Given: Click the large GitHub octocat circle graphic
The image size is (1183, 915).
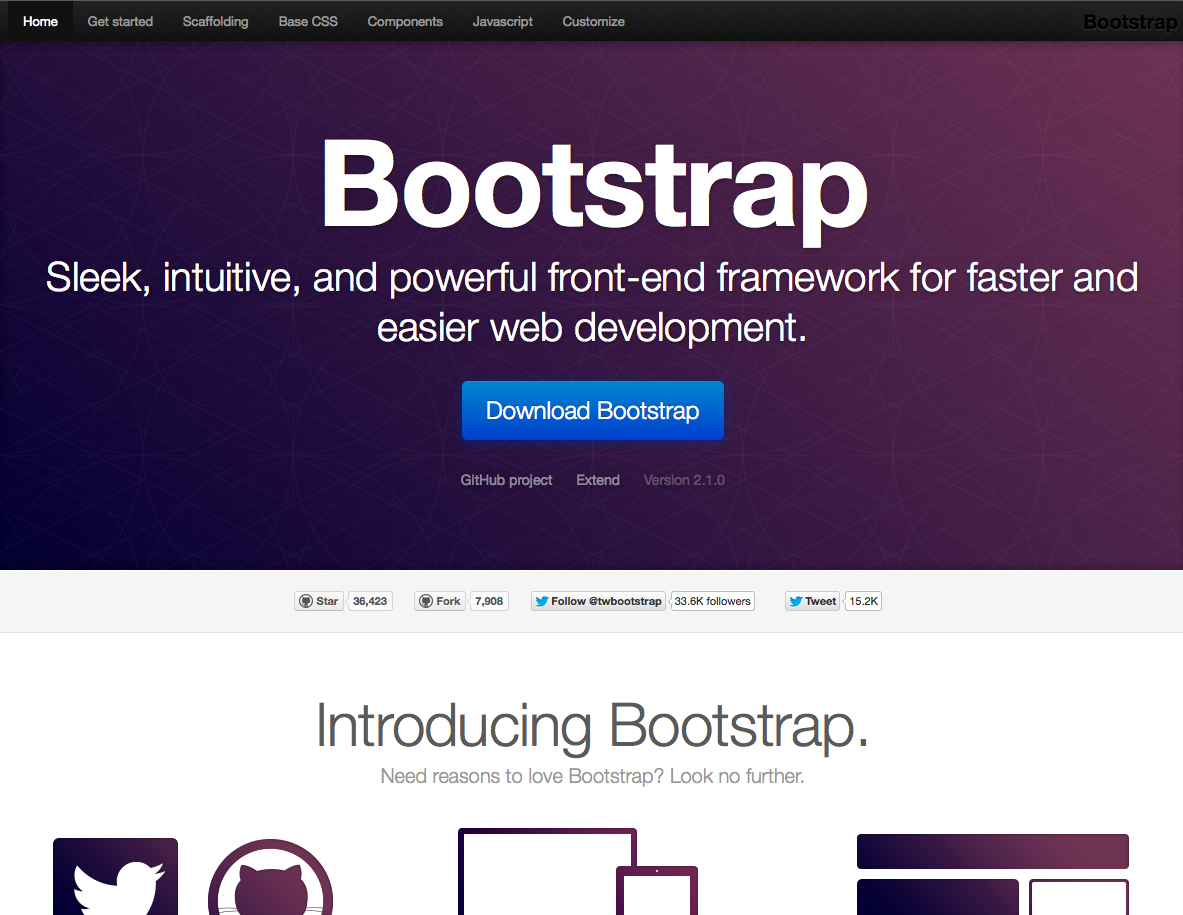Looking at the screenshot, I should (x=270, y=877).
